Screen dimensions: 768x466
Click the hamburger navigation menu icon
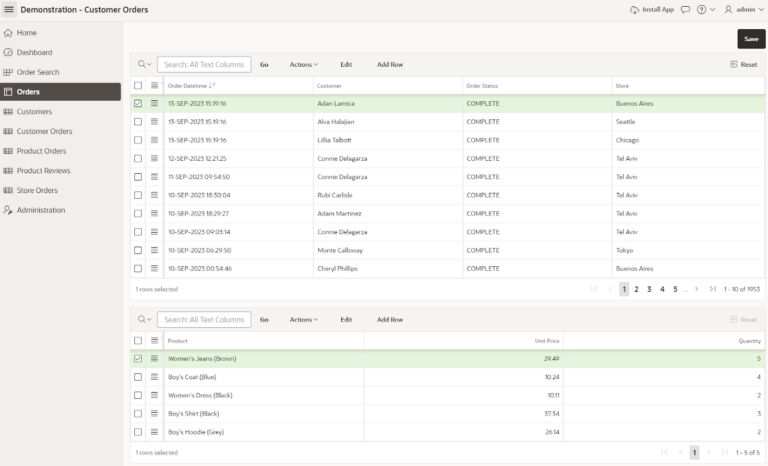[x=9, y=9]
